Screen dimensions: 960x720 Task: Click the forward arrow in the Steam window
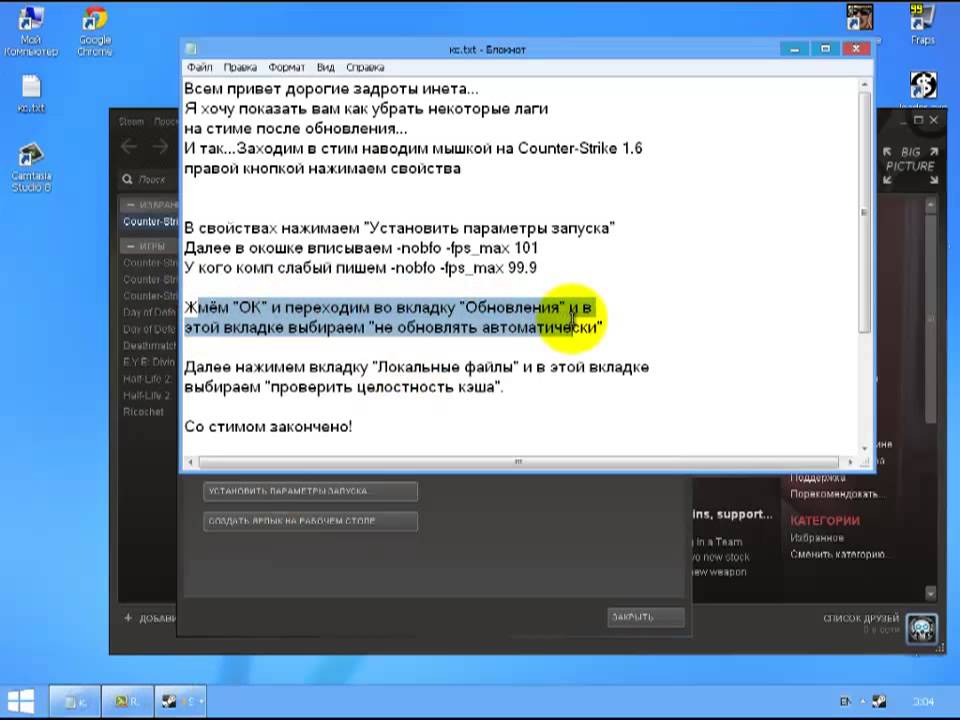pos(160,147)
